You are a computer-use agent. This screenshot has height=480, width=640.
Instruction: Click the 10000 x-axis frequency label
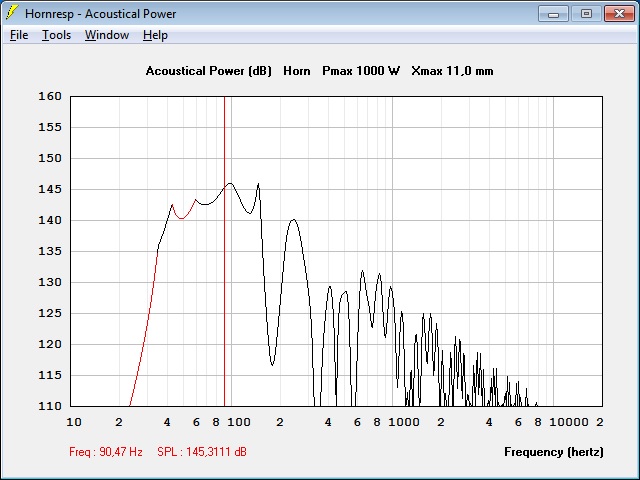click(x=569, y=422)
